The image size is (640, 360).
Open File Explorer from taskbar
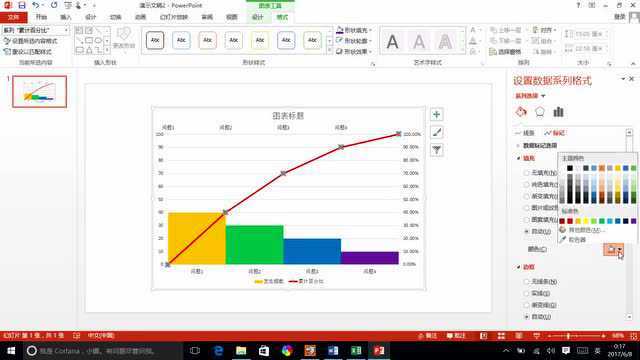pos(241,351)
